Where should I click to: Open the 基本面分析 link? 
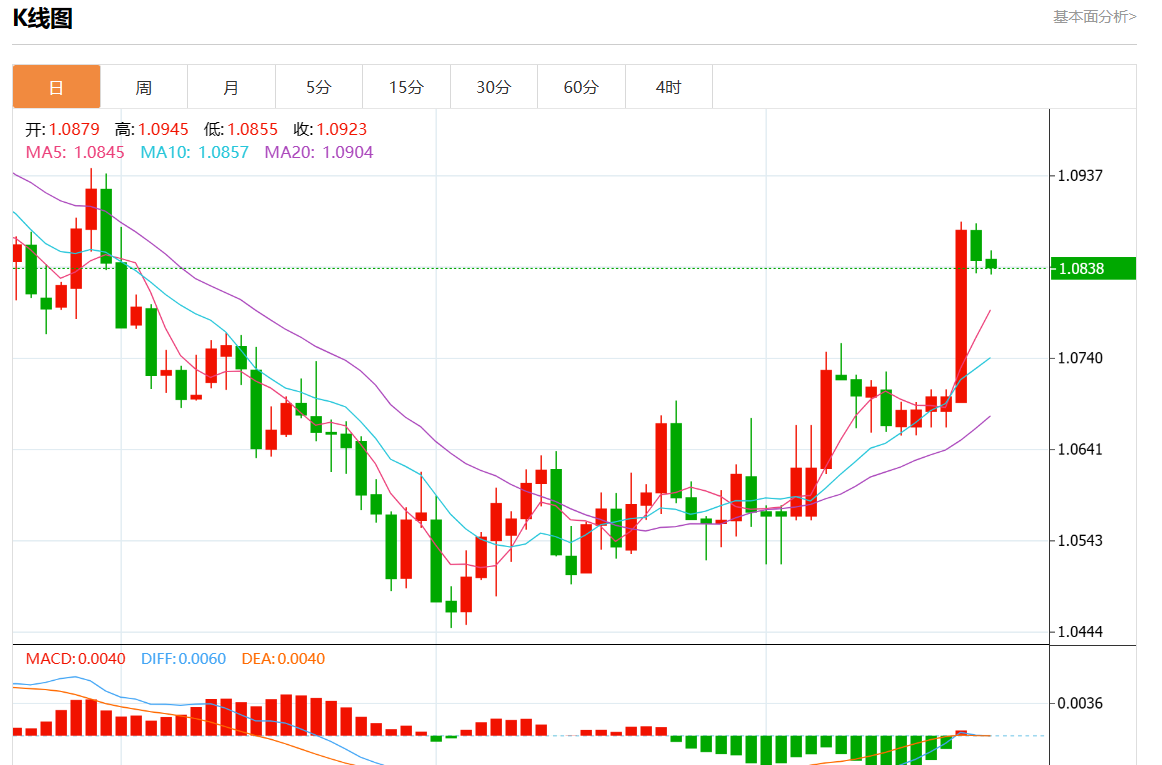click(1095, 16)
